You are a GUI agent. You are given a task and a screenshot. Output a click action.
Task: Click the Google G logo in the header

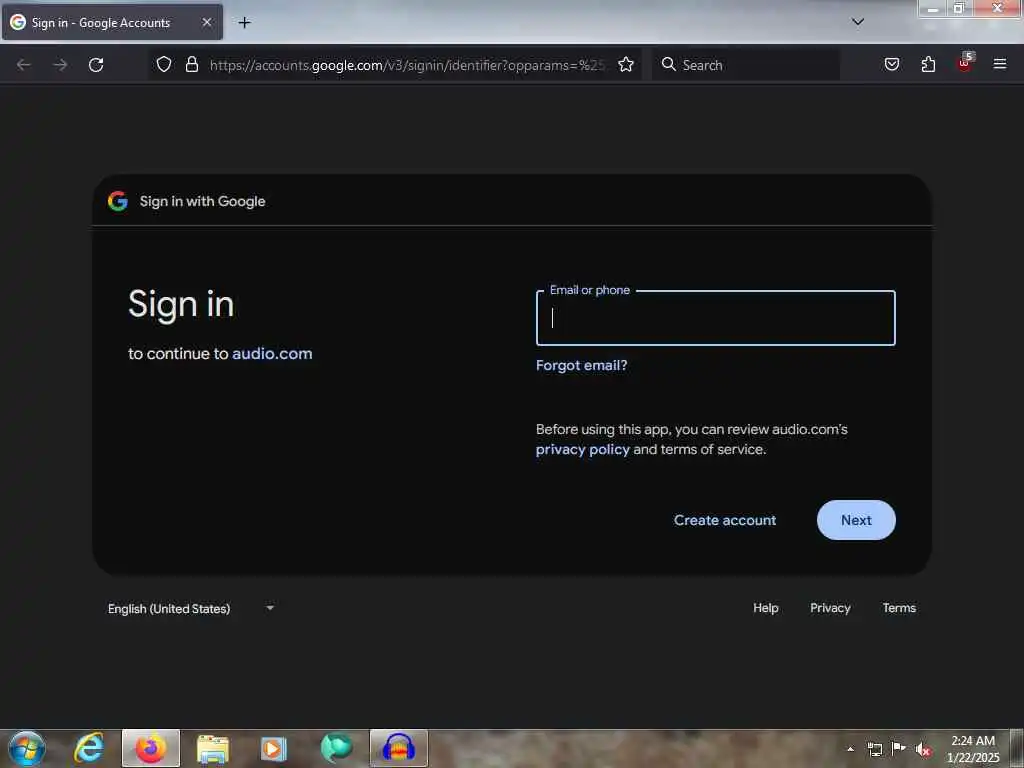coord(118,201)
